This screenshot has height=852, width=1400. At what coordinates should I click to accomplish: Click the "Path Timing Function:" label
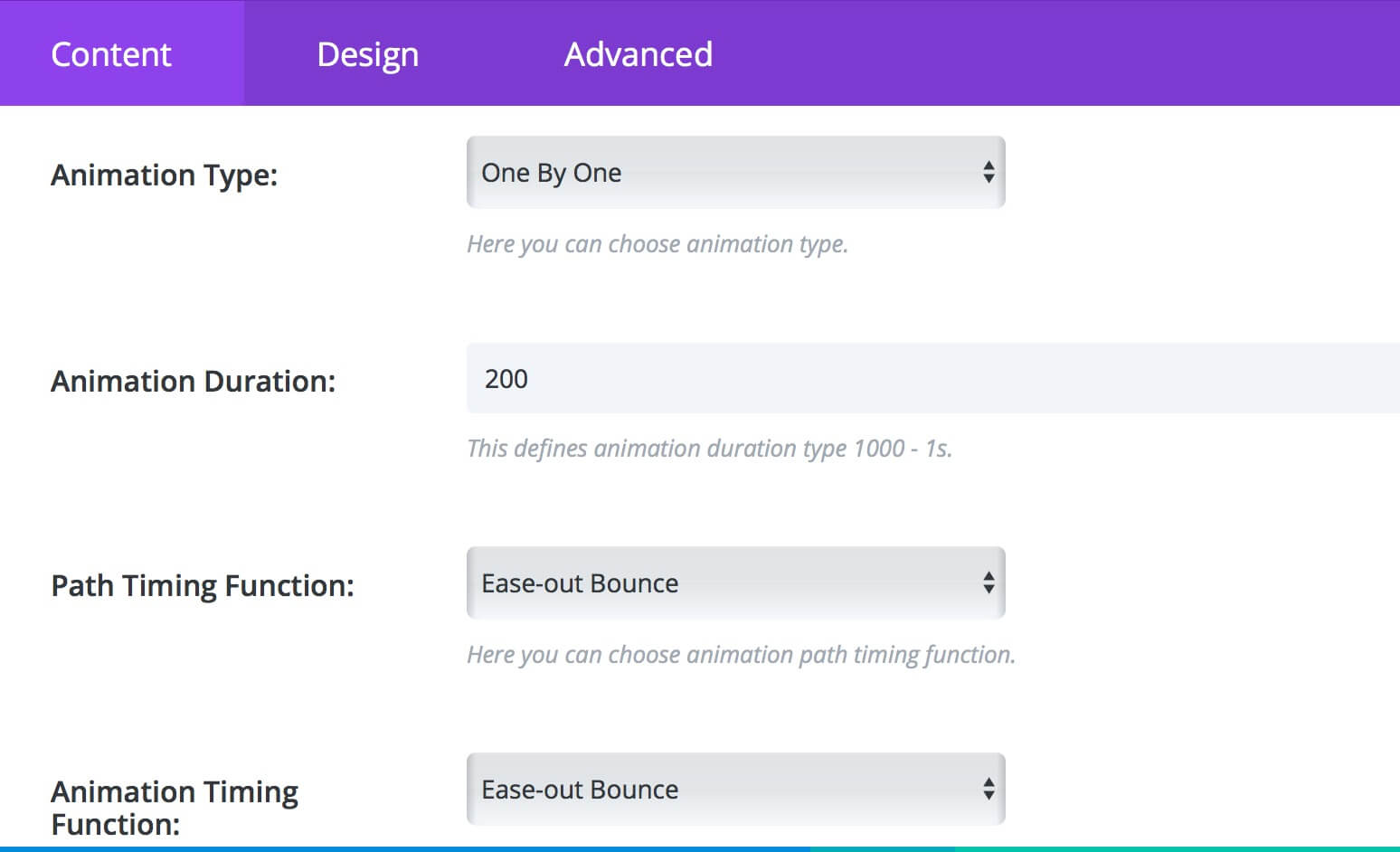pyautogui.click(x=202, y=586)
